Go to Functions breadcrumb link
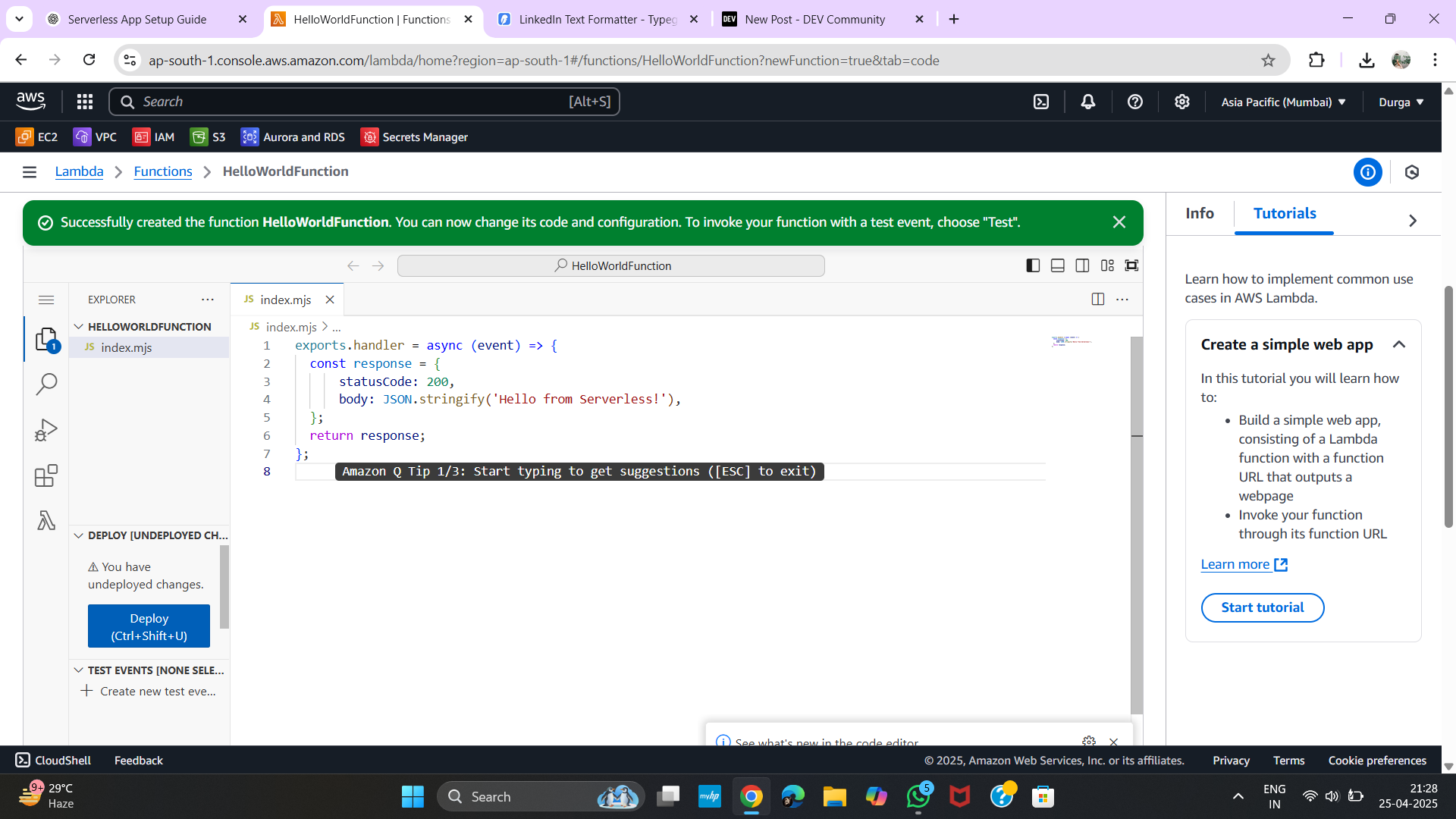The width and height of the screenshot is (1456, 819). click(x=163, y=172)
